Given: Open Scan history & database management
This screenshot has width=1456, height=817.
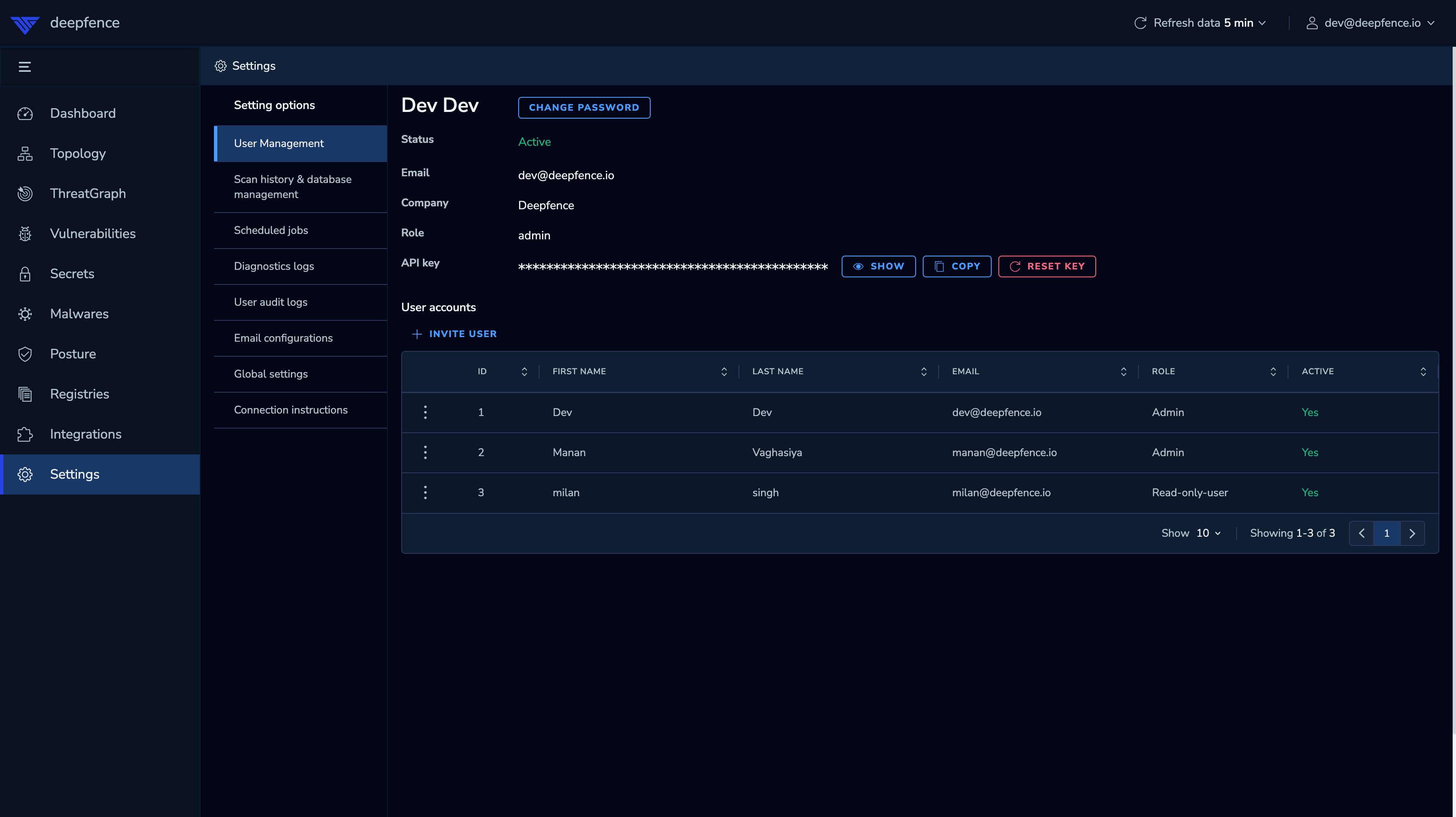Looking at the screenshot, I should pyautogui.click(x=300, y=187).
